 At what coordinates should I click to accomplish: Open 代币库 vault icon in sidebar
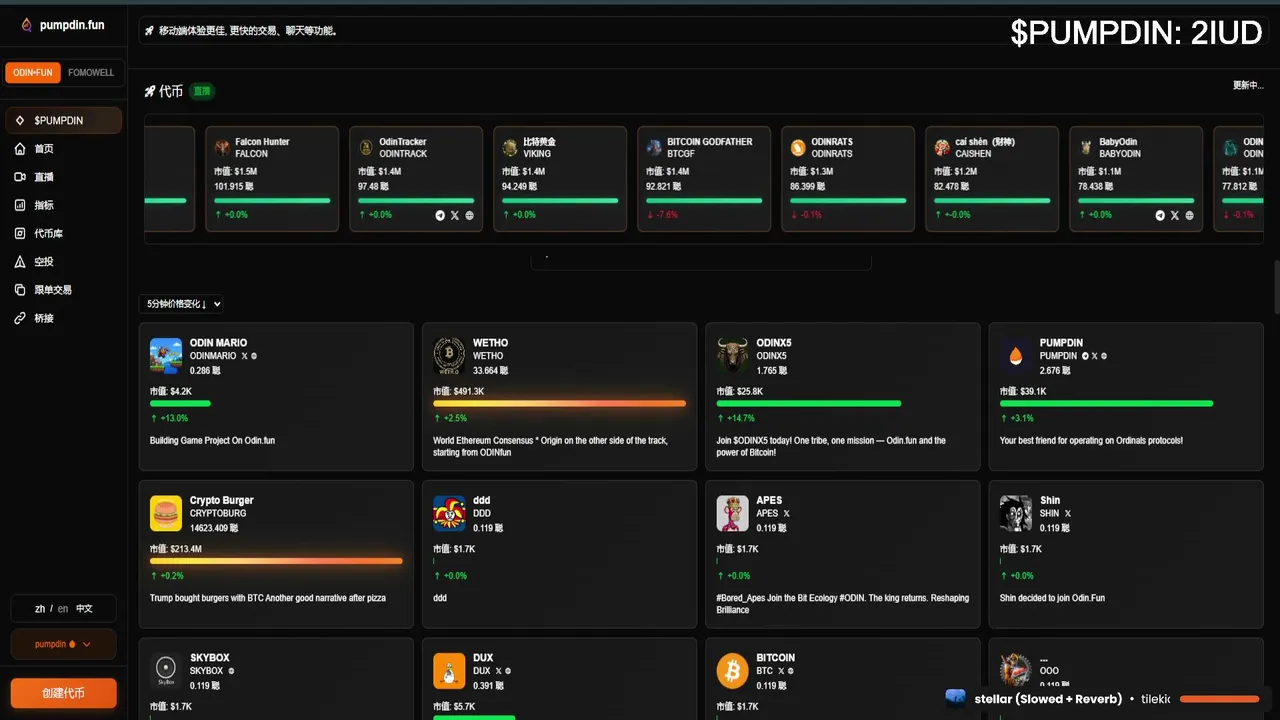pyautogui.click(x=20, y=233)
